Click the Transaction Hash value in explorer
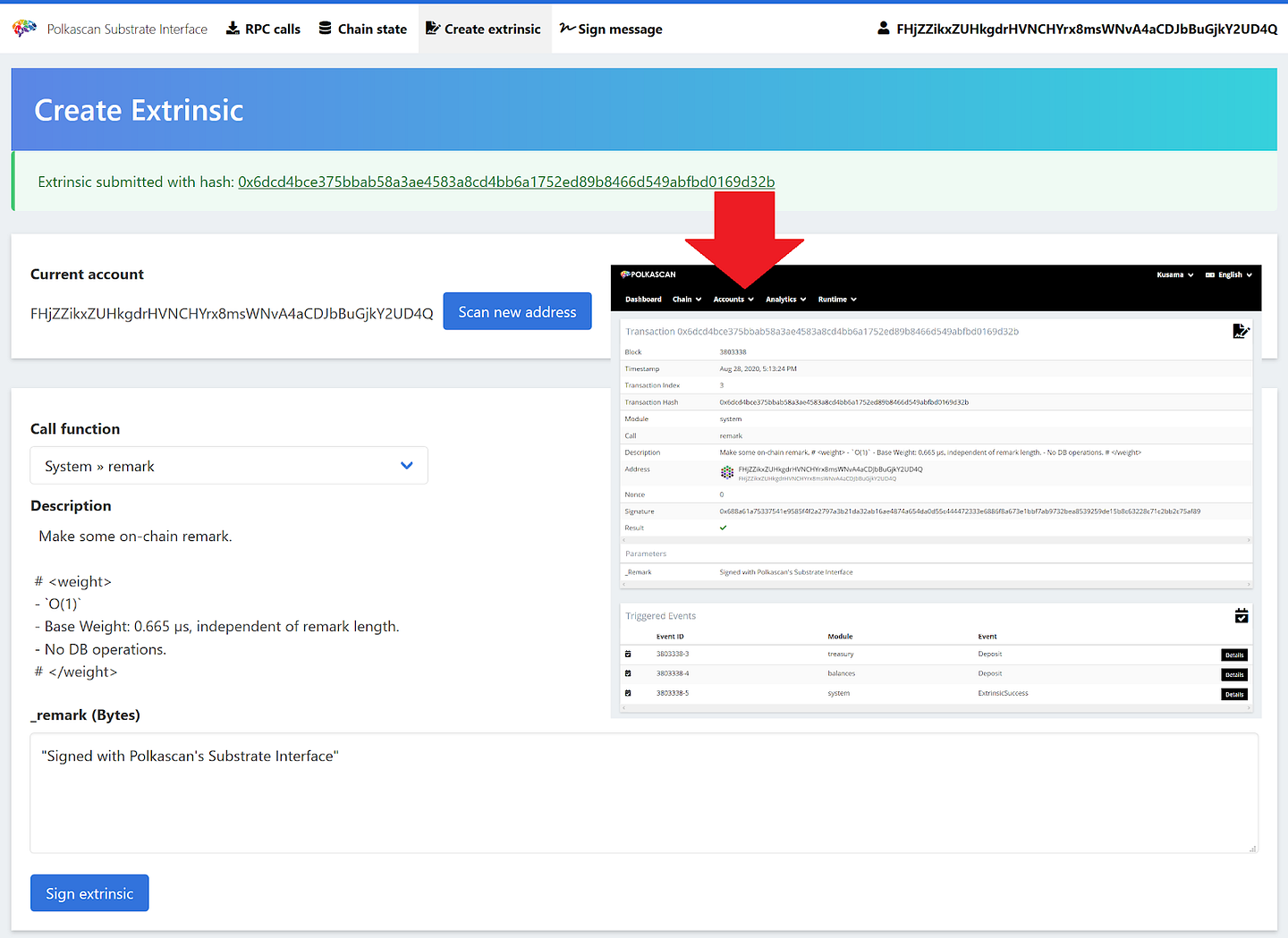The width and height of the screenshot is (1288, 938). point(843,402)
